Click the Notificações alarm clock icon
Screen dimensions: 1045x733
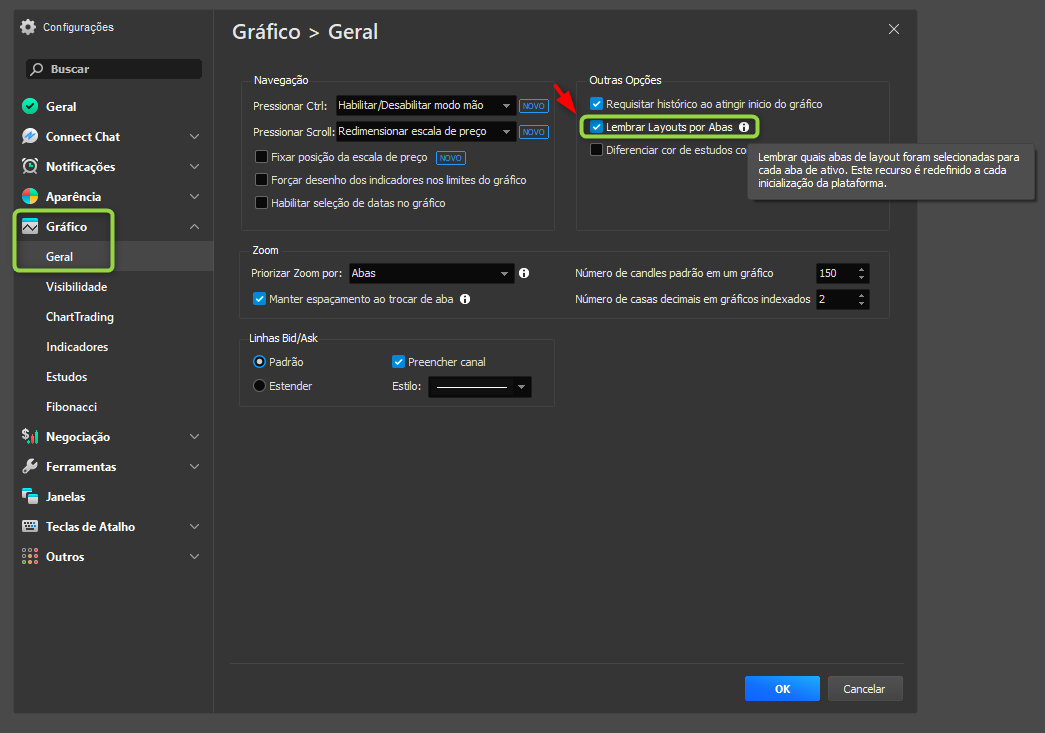(x=30, y=167)
